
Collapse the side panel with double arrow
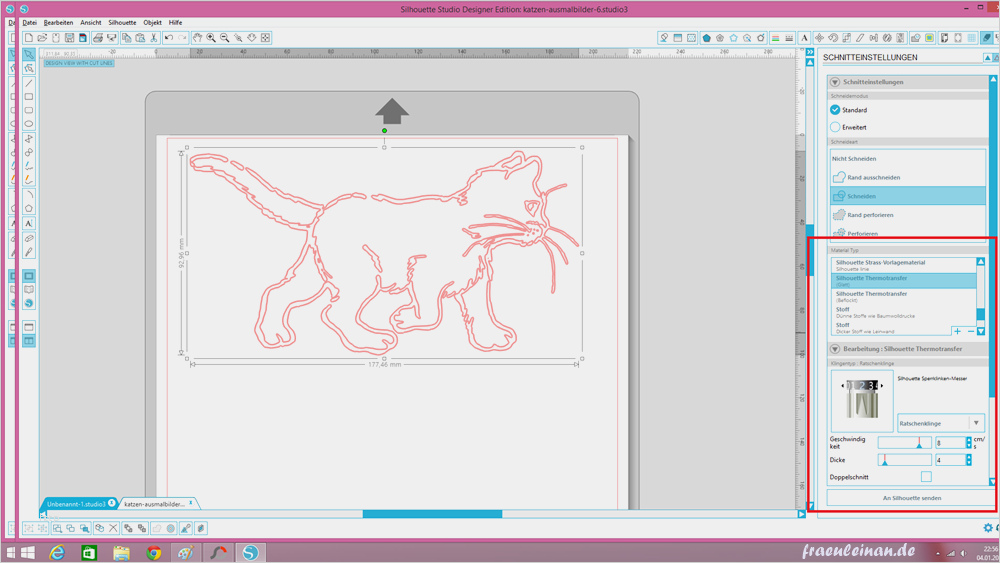(x=810, y=52)
